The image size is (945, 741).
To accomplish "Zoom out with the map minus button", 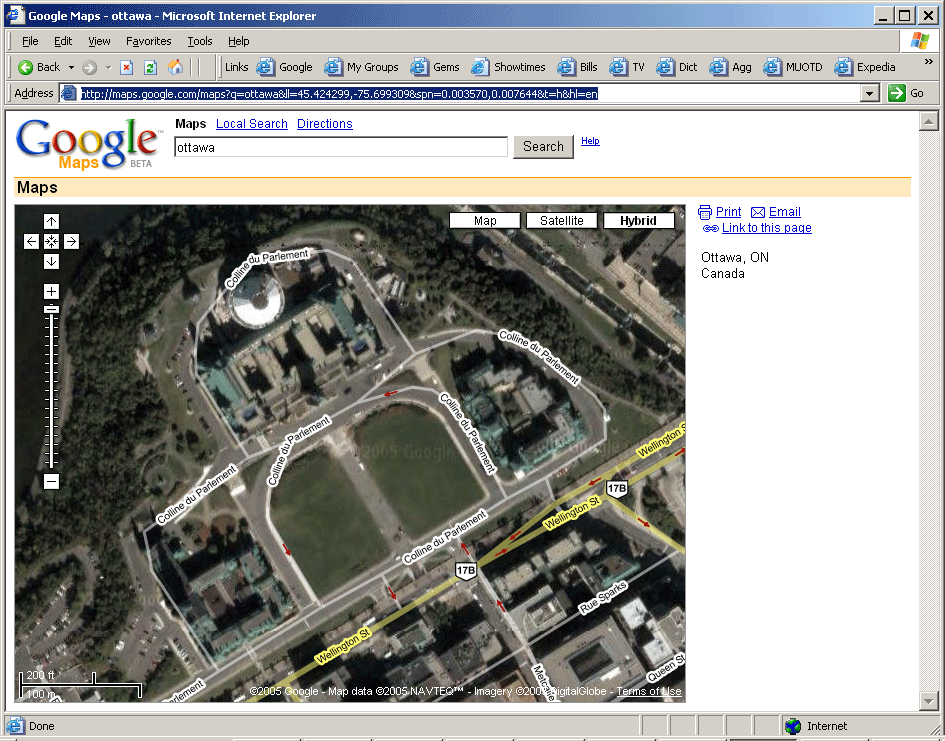I will (52, 482).
